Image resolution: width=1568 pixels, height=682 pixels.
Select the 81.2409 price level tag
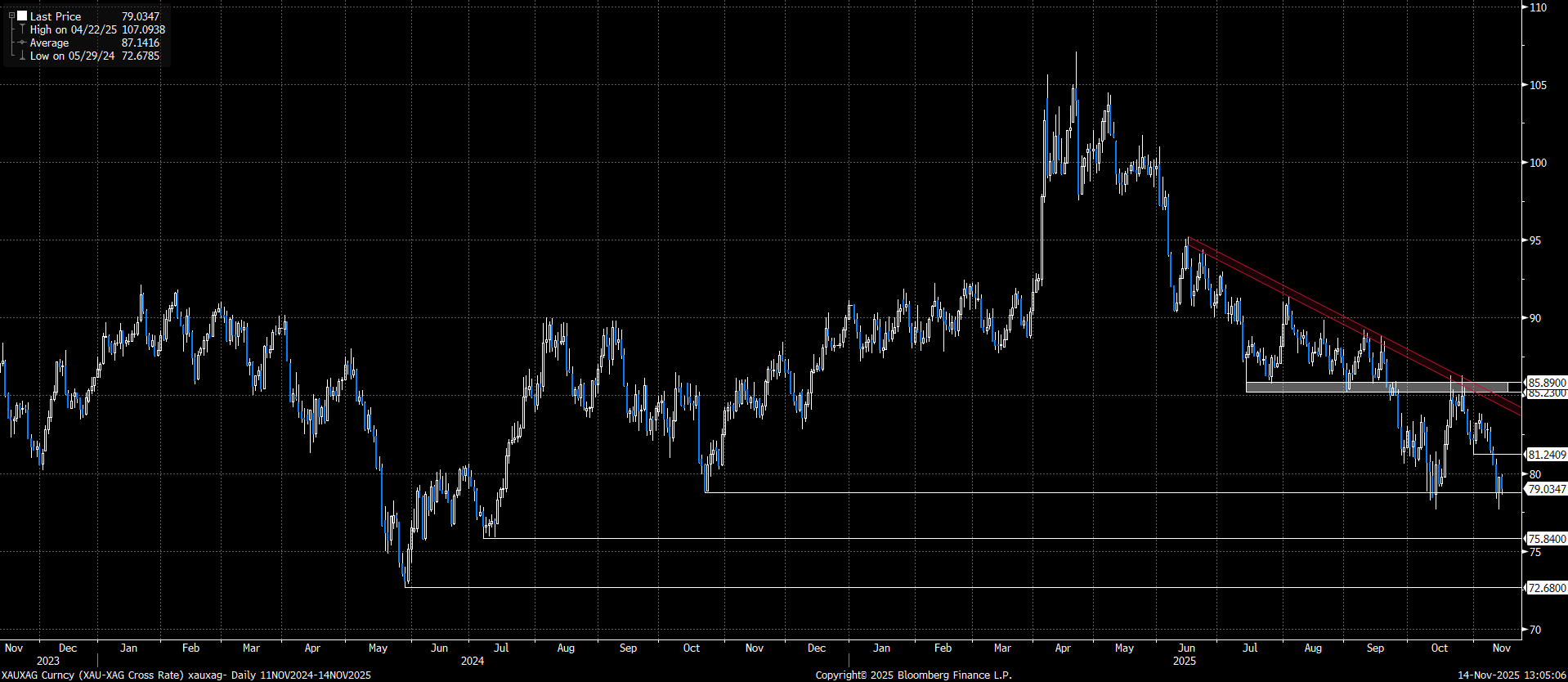(1546, 455)
